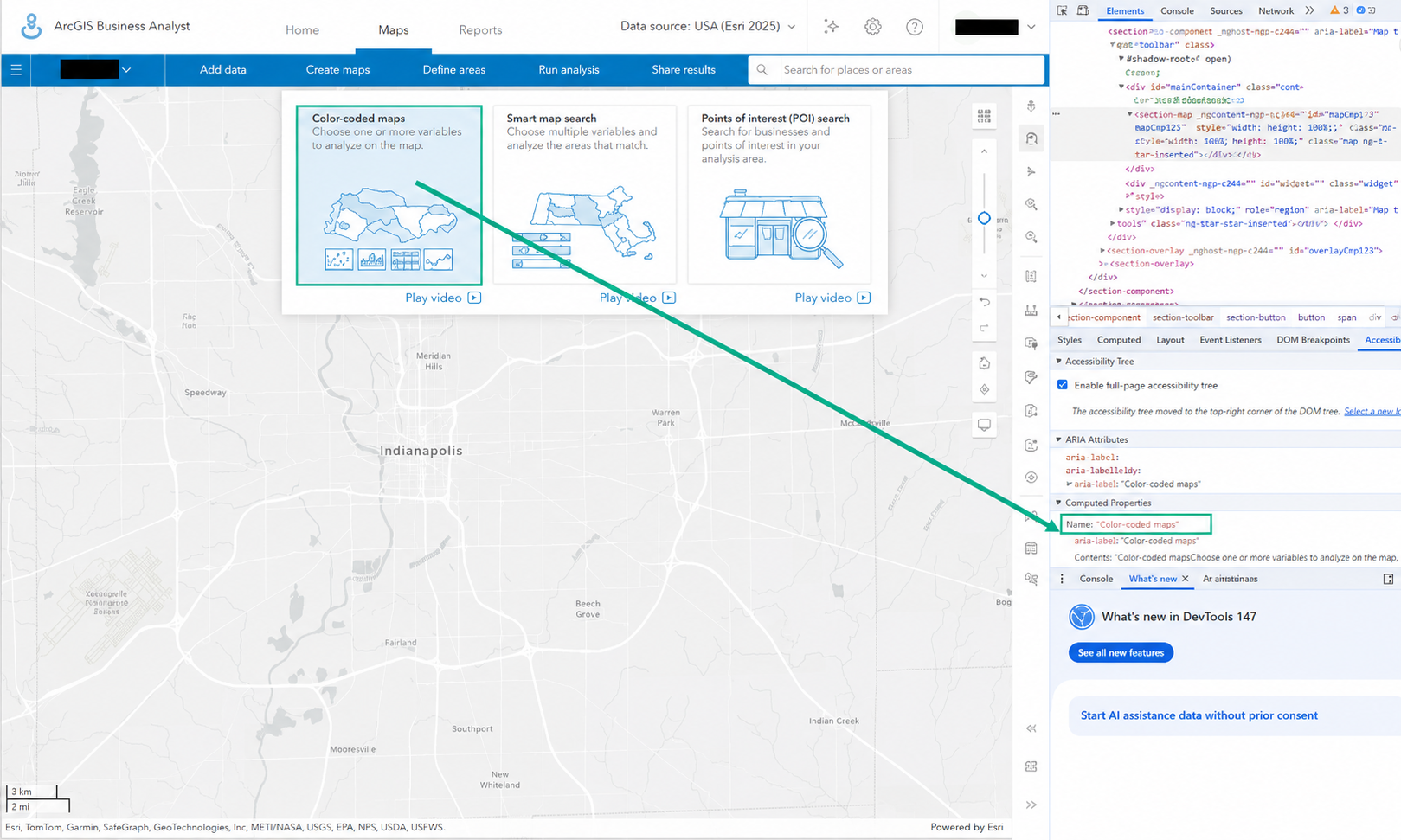1401x840 pixels.
Task: Switch to the DevTools Sources tab
Action: (1226, 10)
